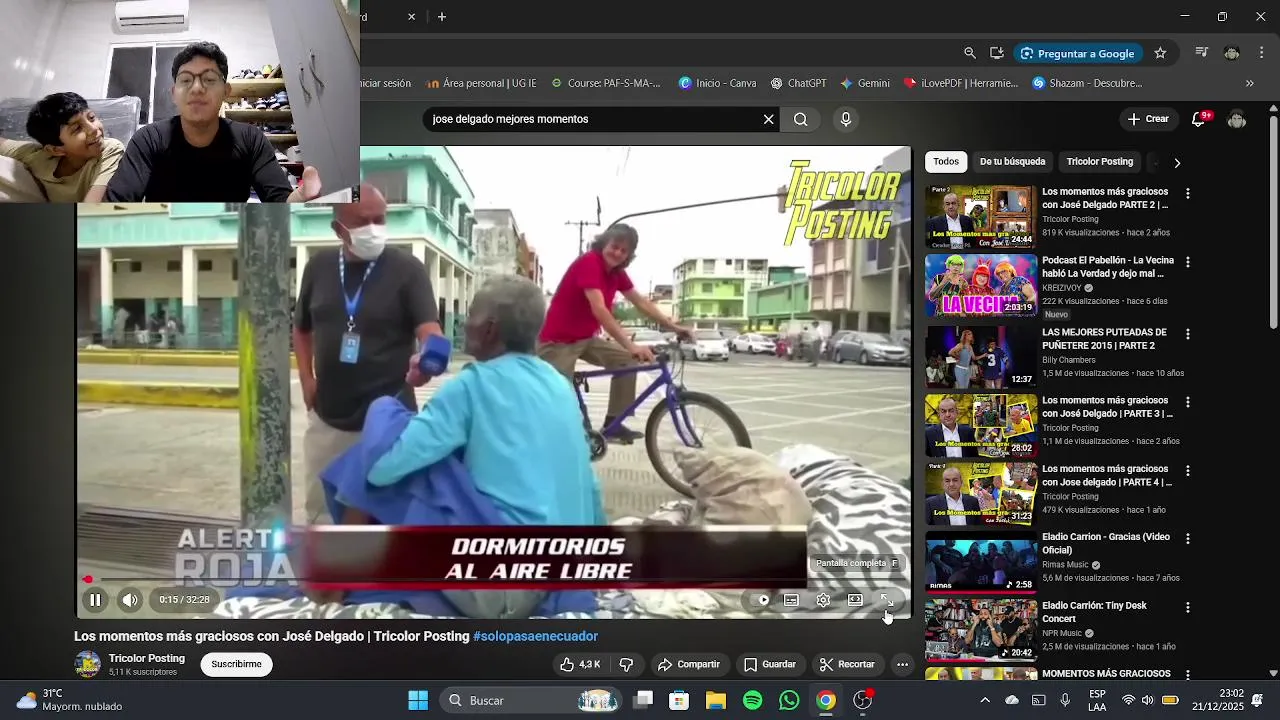Image resolution: width=1280 pixels, height=720 pixels.
Task: Show more filter chips with right arrow
Action: coord(1177,162)
